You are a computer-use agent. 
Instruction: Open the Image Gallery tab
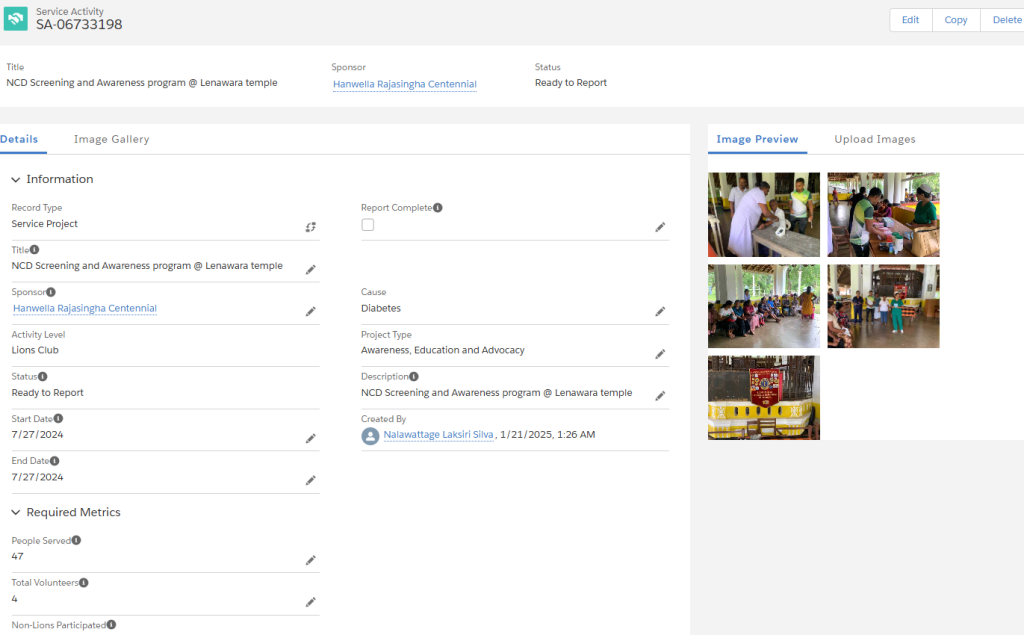point(112,139)
